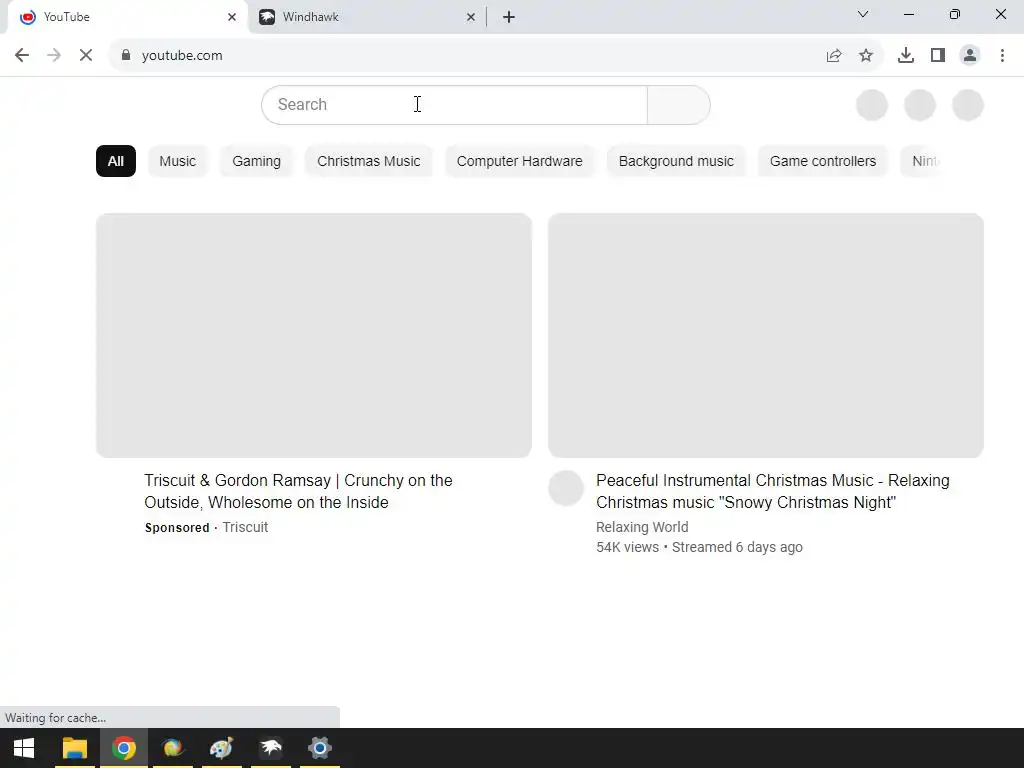
Task: Select the Background music chip
Action: pyautogui.click(x=677, y=161)
